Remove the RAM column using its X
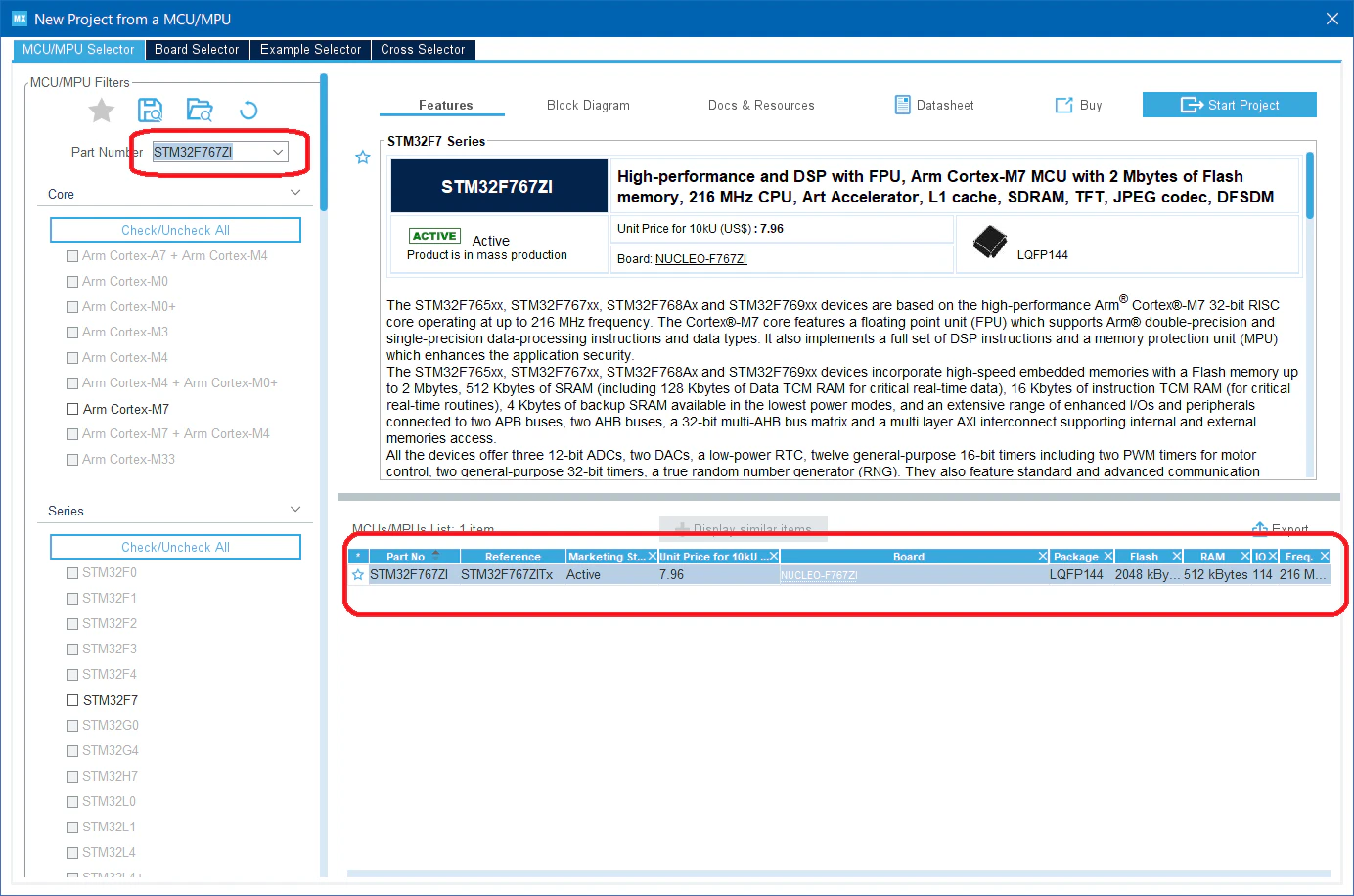The width and height of the screenshot is (1354, 896). [x=1245, y=557]
